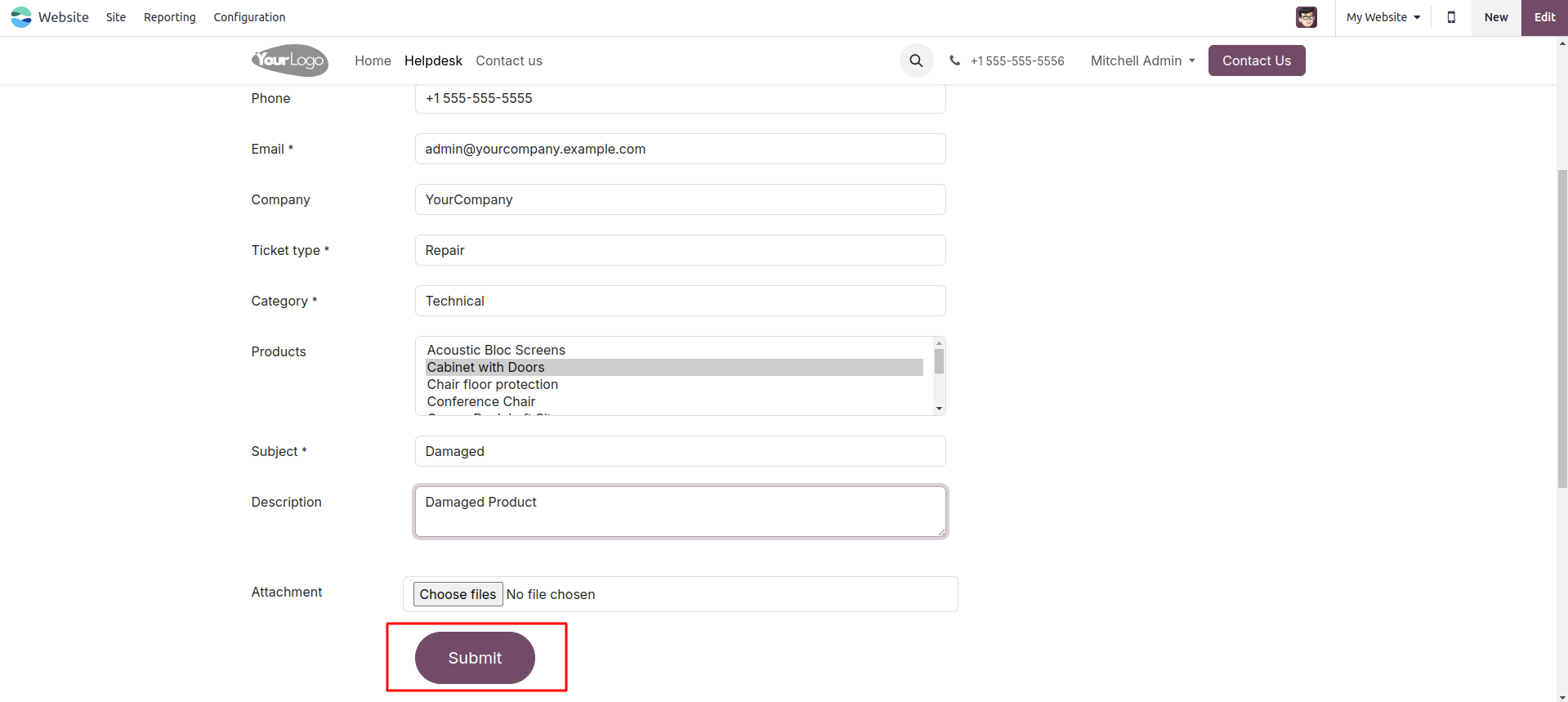Click Choose files attachment button

click(x=458, y=594)
